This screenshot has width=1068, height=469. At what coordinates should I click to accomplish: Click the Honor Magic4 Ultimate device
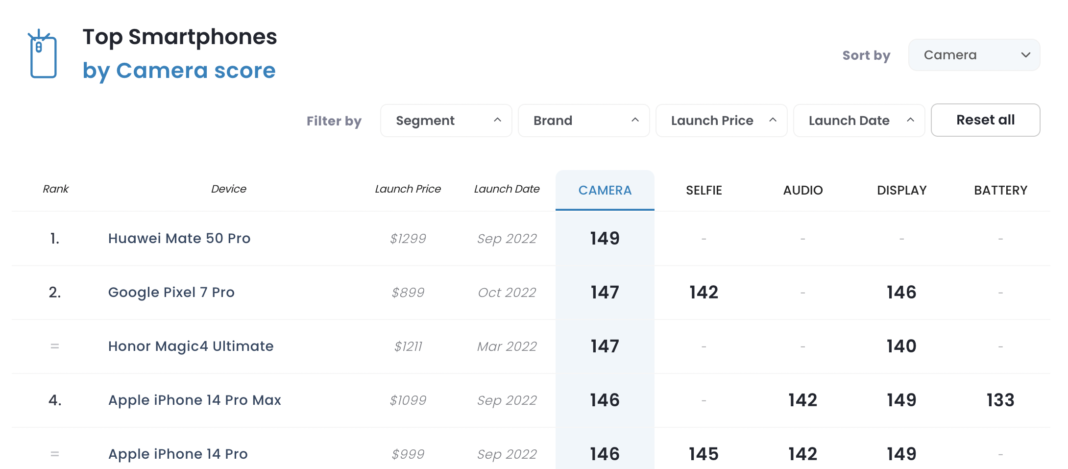190,347
